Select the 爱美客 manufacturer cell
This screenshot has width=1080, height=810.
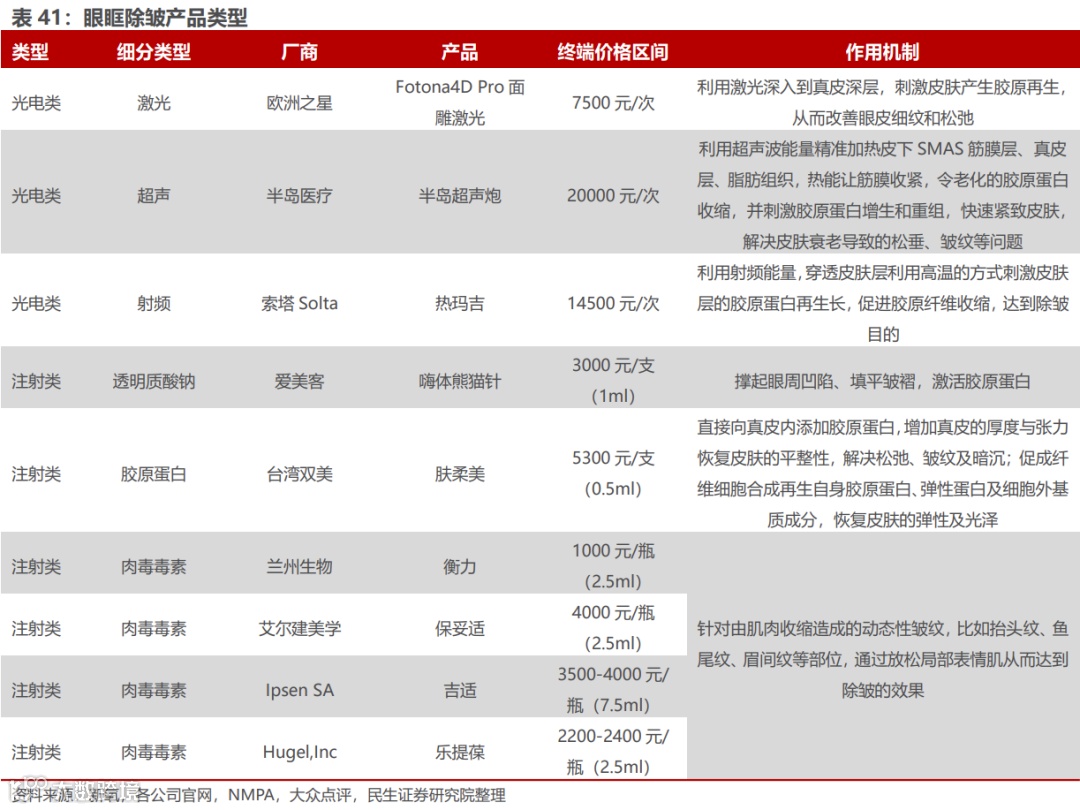[x=300, y=381]
